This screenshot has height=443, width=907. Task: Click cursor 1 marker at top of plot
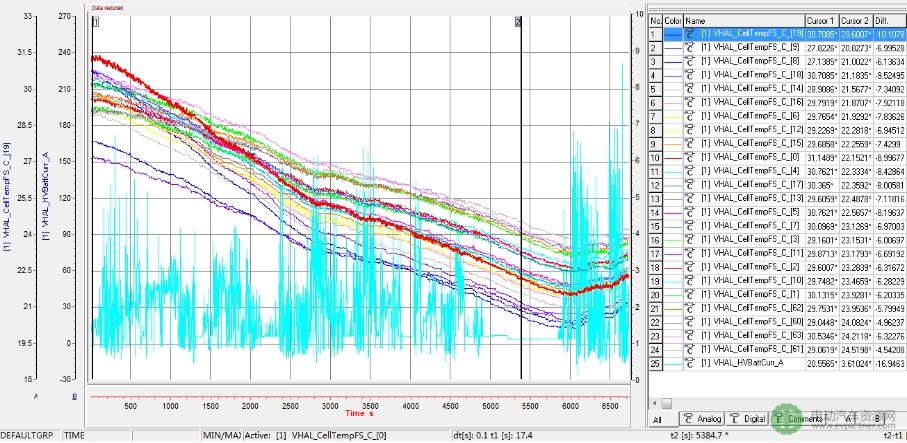[96, 21]
